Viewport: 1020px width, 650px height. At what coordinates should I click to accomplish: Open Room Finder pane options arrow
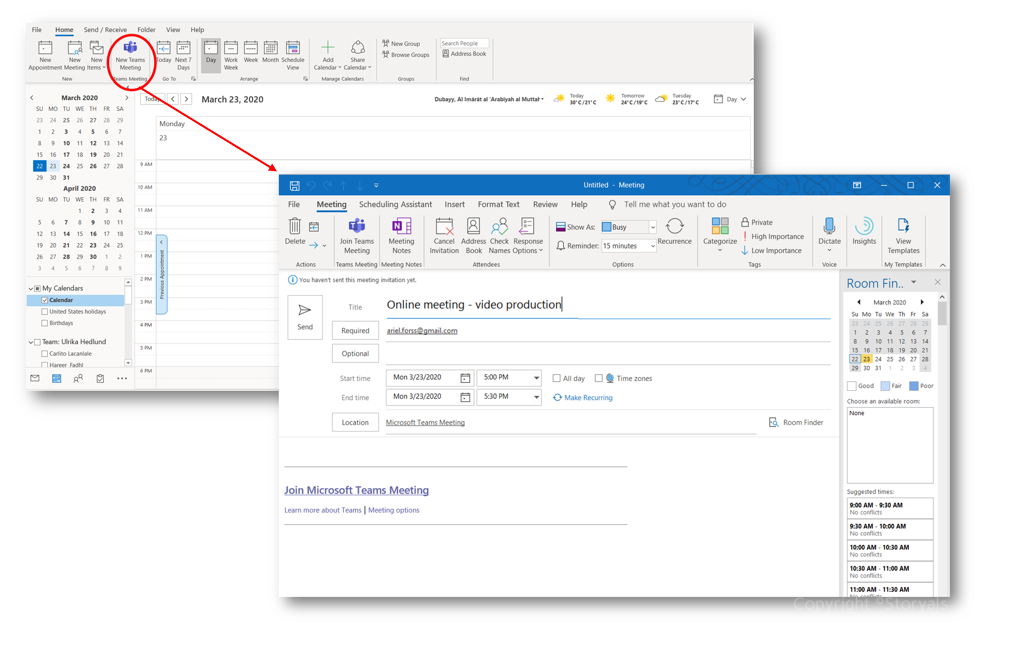tap(913, 282)
